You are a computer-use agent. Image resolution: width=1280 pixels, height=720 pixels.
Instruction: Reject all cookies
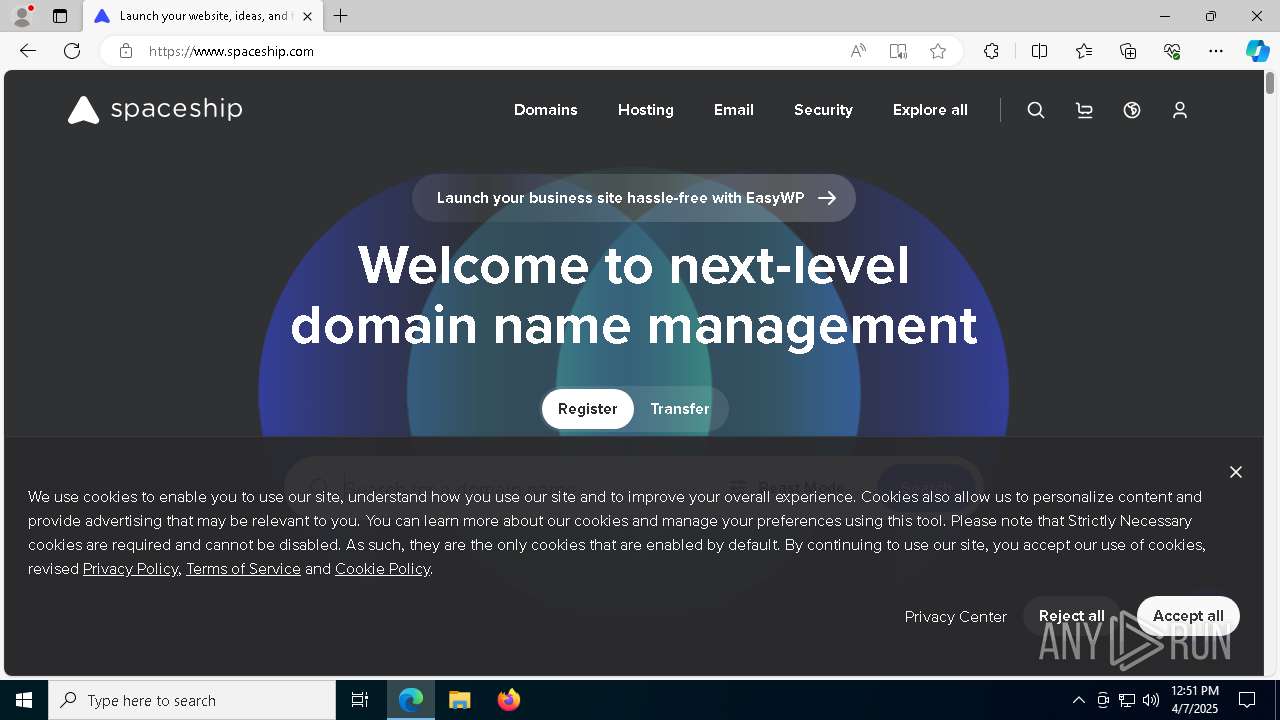pos(1072,616)
